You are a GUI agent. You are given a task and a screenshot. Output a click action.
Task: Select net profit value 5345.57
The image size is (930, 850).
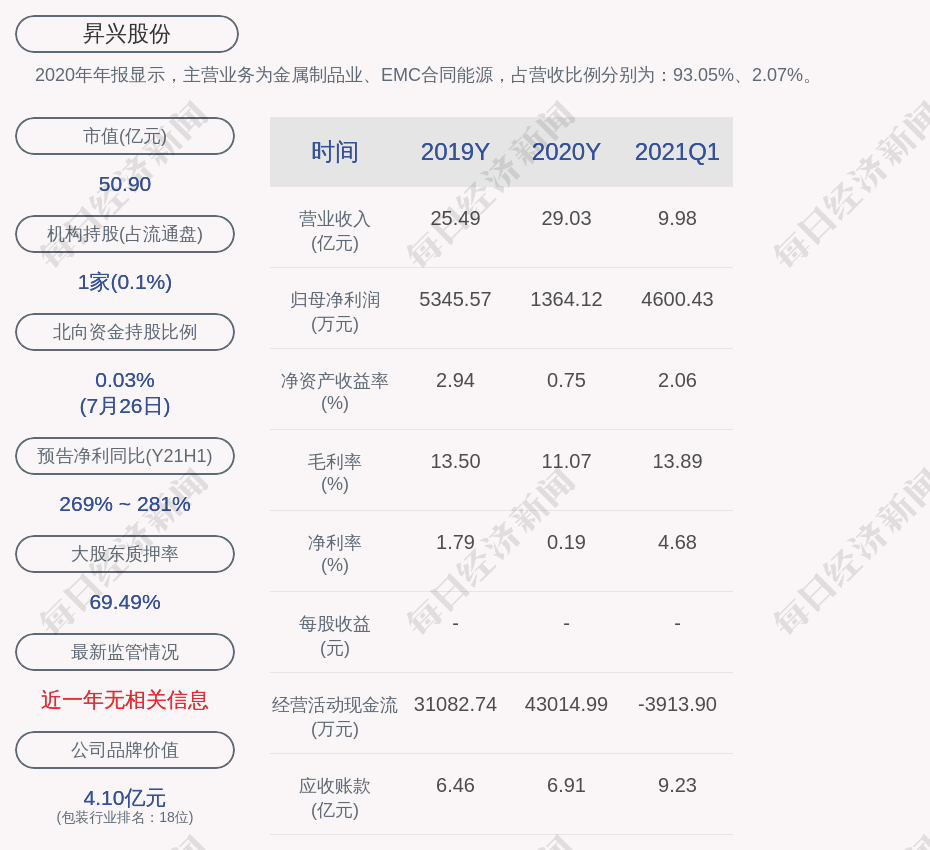coord(455,300)
